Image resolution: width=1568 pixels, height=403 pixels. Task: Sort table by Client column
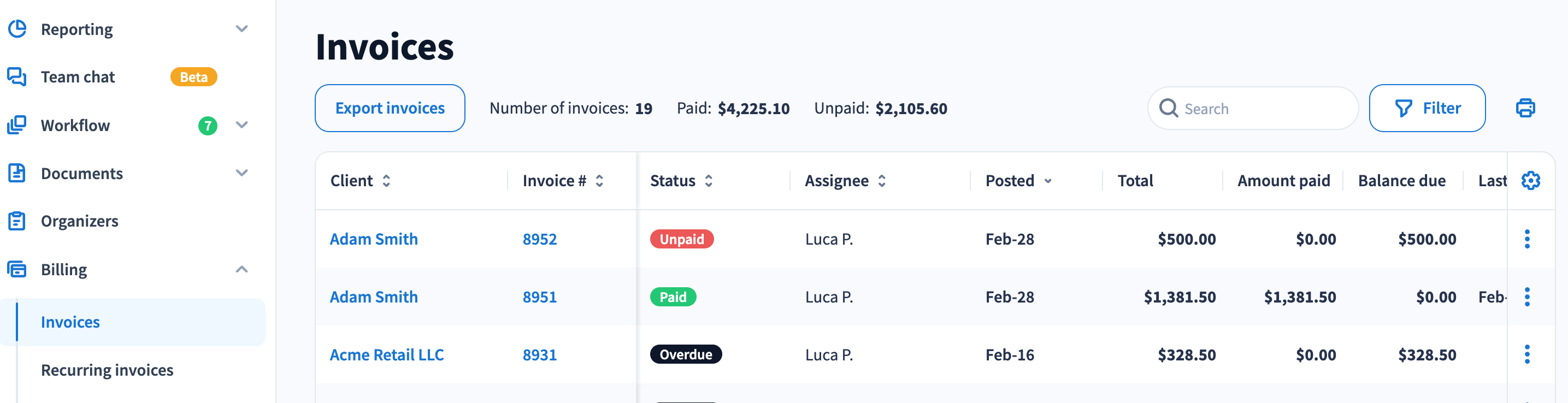click(386, 181)
